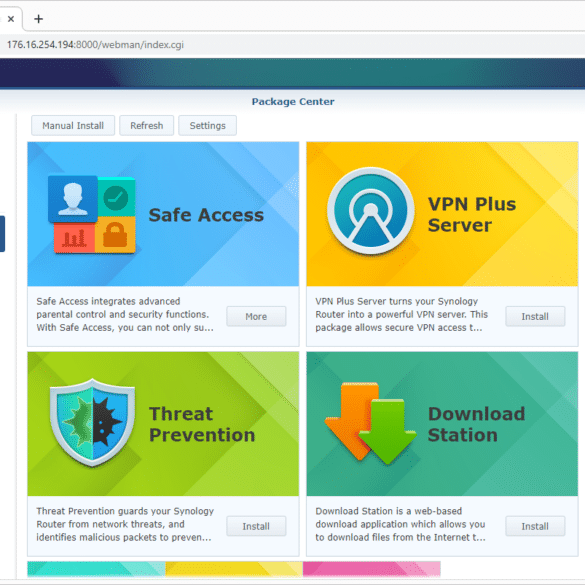This screenshot has height=585, width=585.
Task: Install VPN Plus Server package
Action: point(535,316)
